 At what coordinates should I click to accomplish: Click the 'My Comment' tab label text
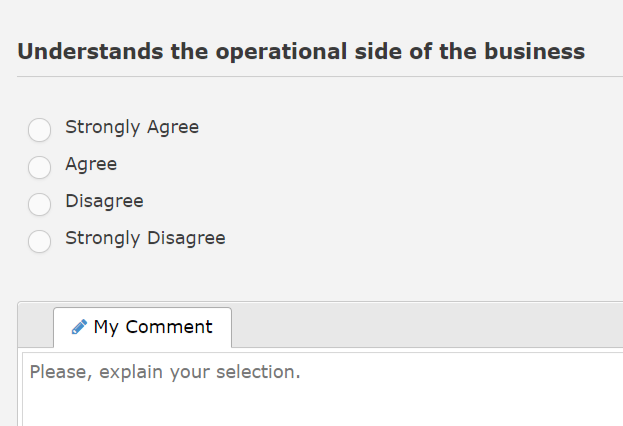[x=153, y=327]
